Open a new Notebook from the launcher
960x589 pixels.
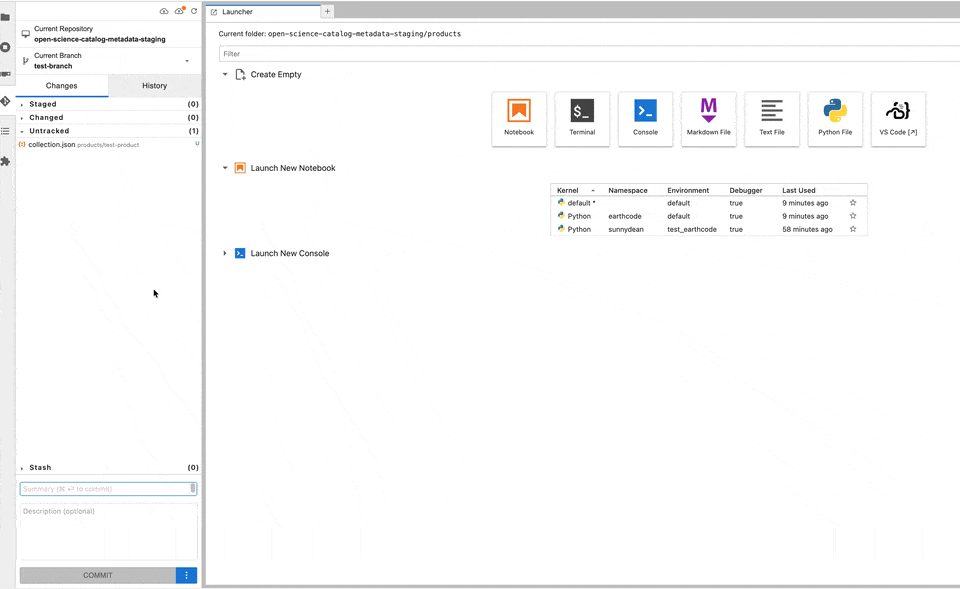click(x=519, y=119)
